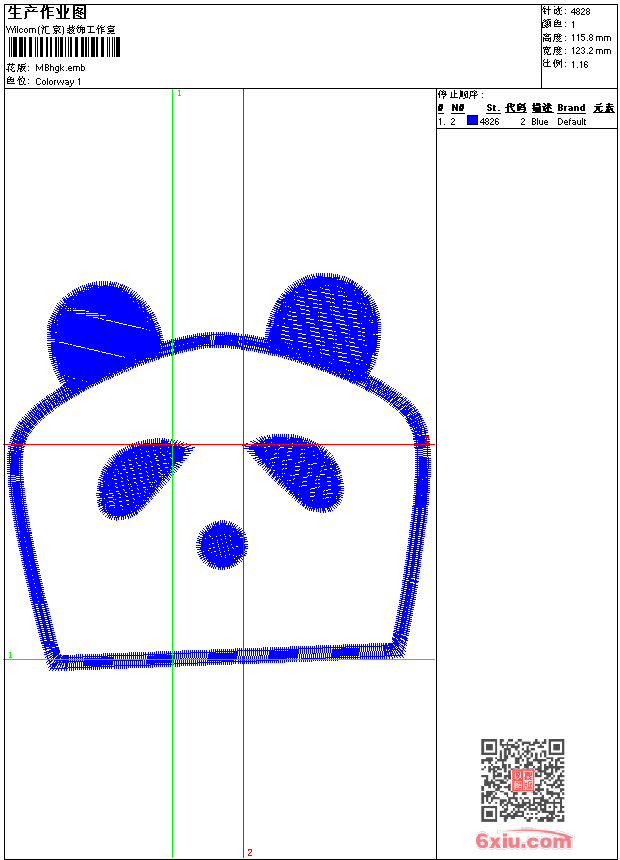Click the panda's round nose

point(222,545)
